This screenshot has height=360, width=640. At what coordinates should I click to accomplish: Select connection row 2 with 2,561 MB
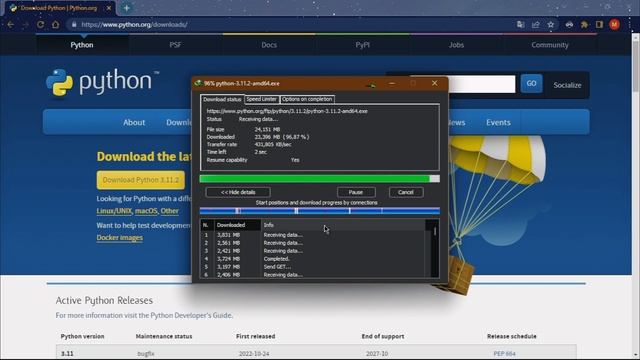[313, 243]
